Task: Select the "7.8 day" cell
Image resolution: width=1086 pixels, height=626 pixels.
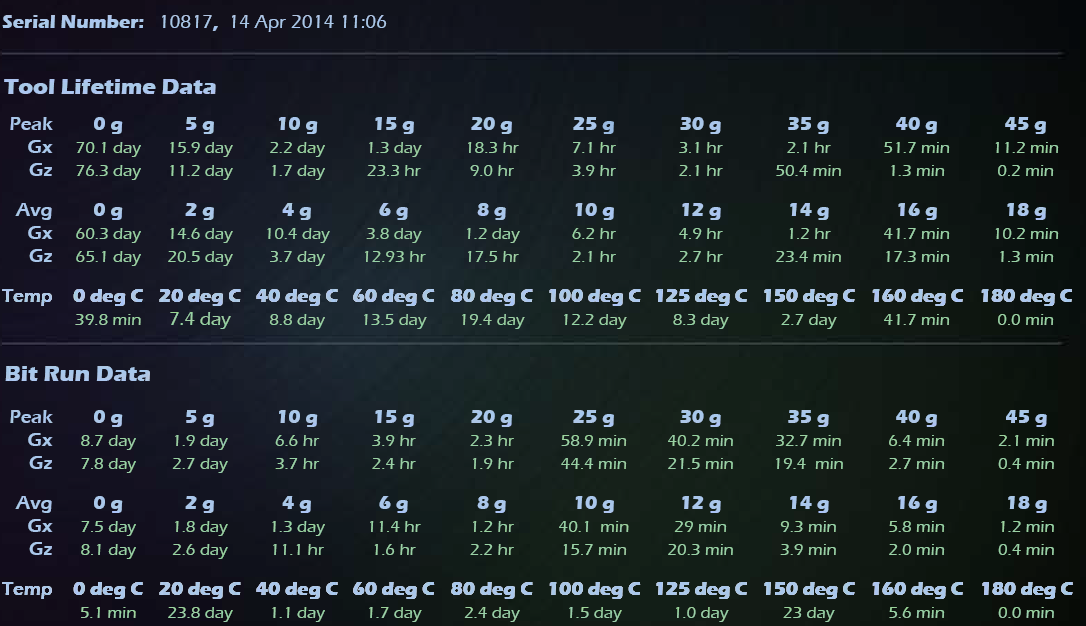Action: click(x=108, y=464)
